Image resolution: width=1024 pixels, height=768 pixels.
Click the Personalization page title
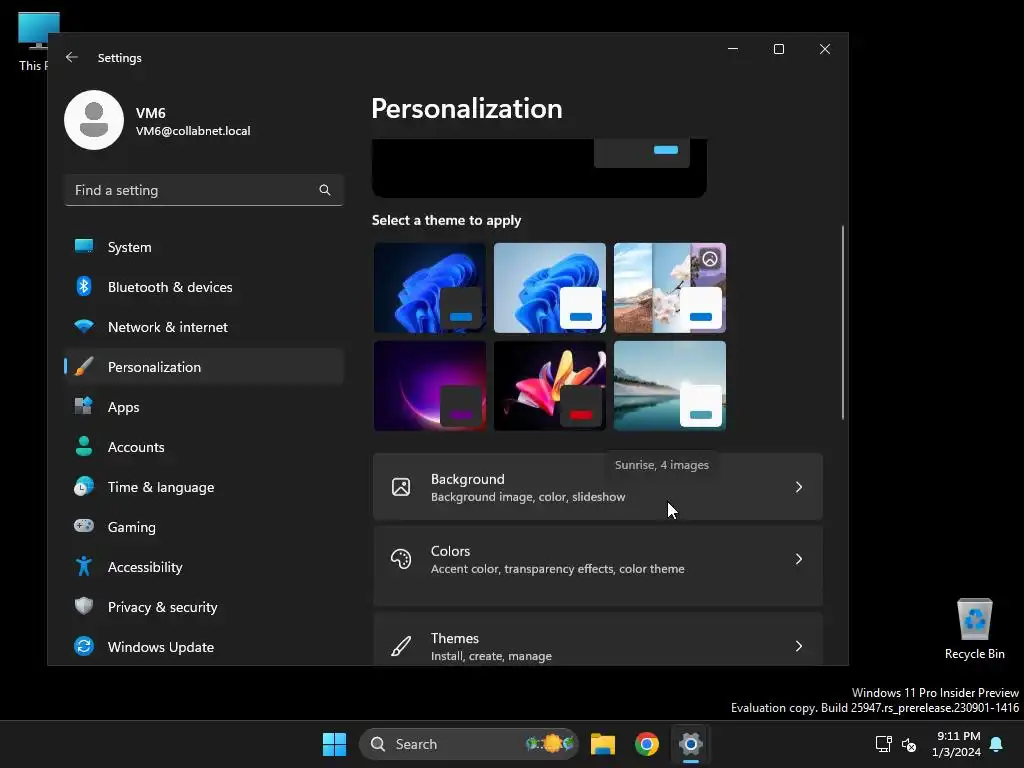pyautogui.click(x=466, y=108)
